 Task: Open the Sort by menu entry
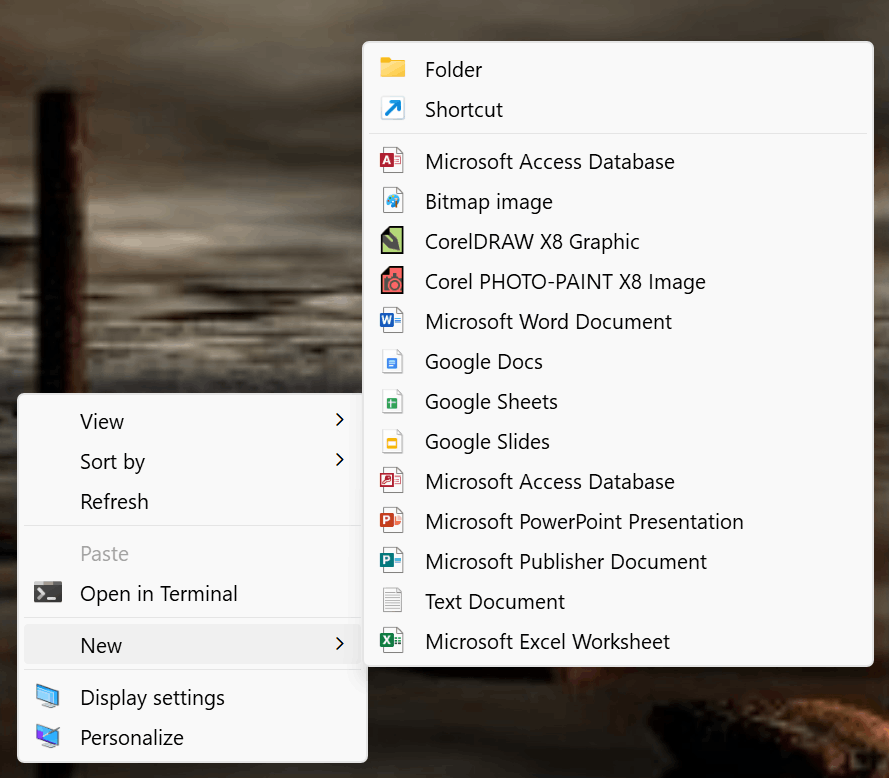pos(193,462)
